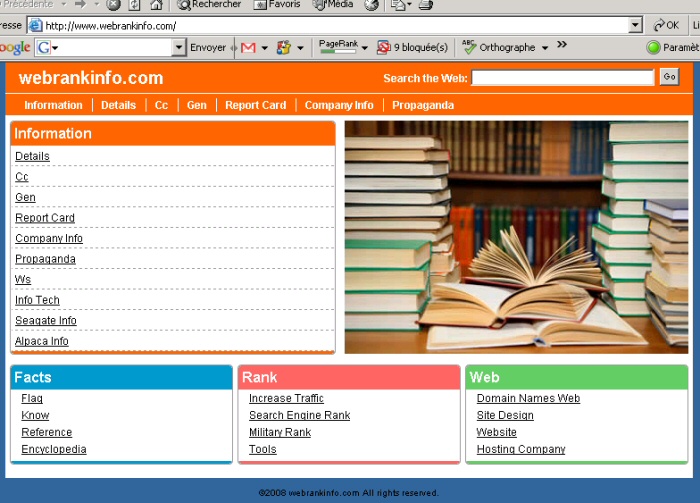Screen dimensions: 700x503
Task: Click the Print icon
Action: 425,4
